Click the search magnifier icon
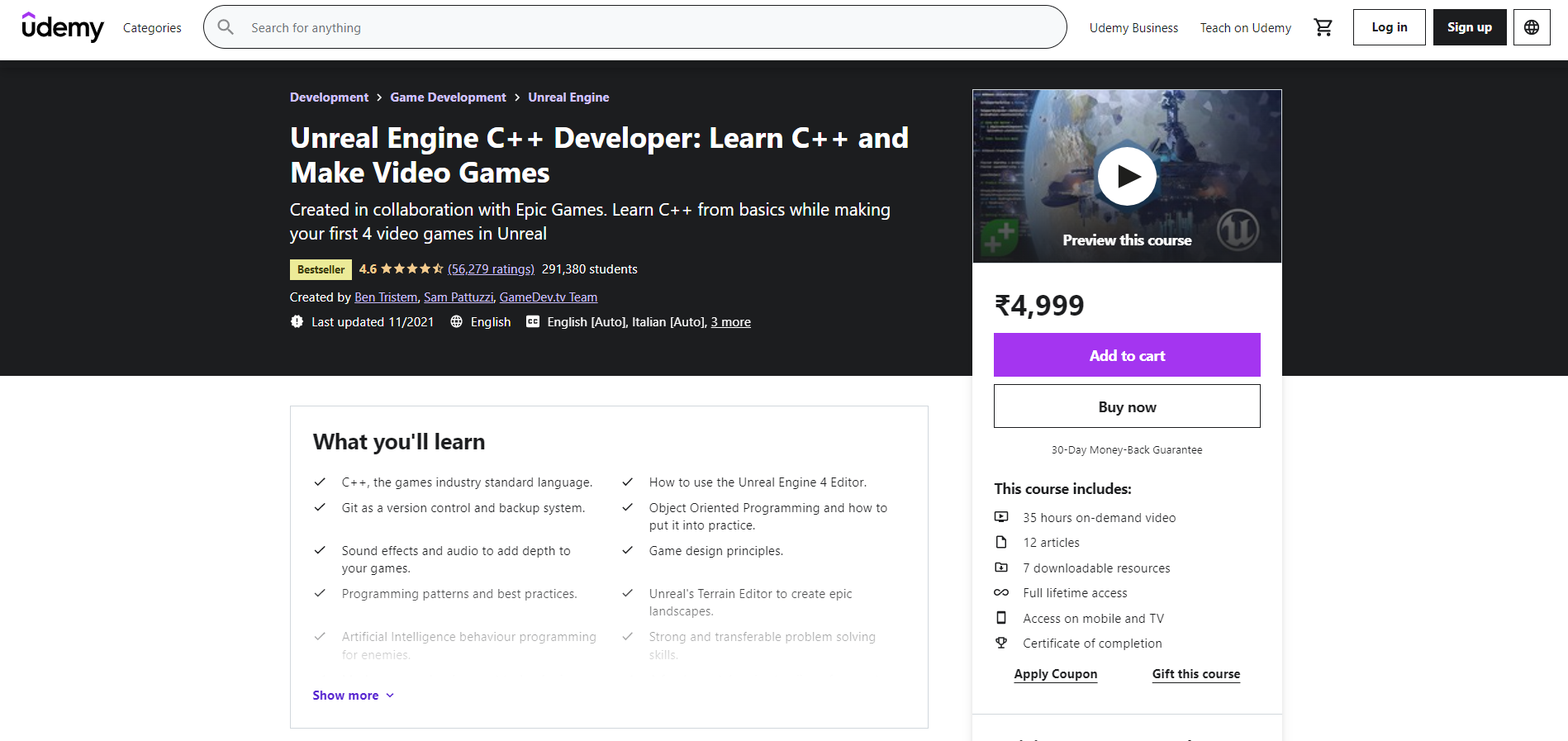The width and height of the screenshot is (1568, 741). (226, 27)
